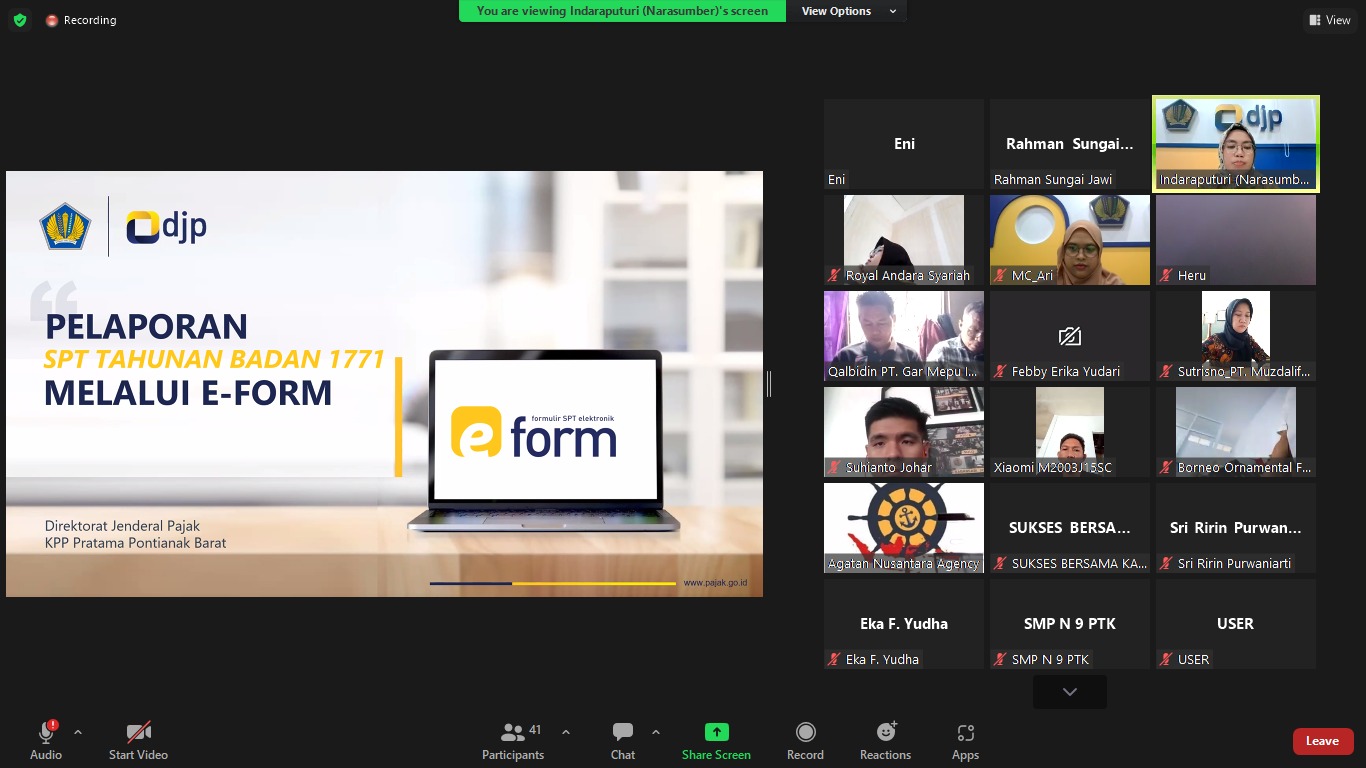Select Heru participant tile
1366x768 pixels.
(x=1236, y=240)
